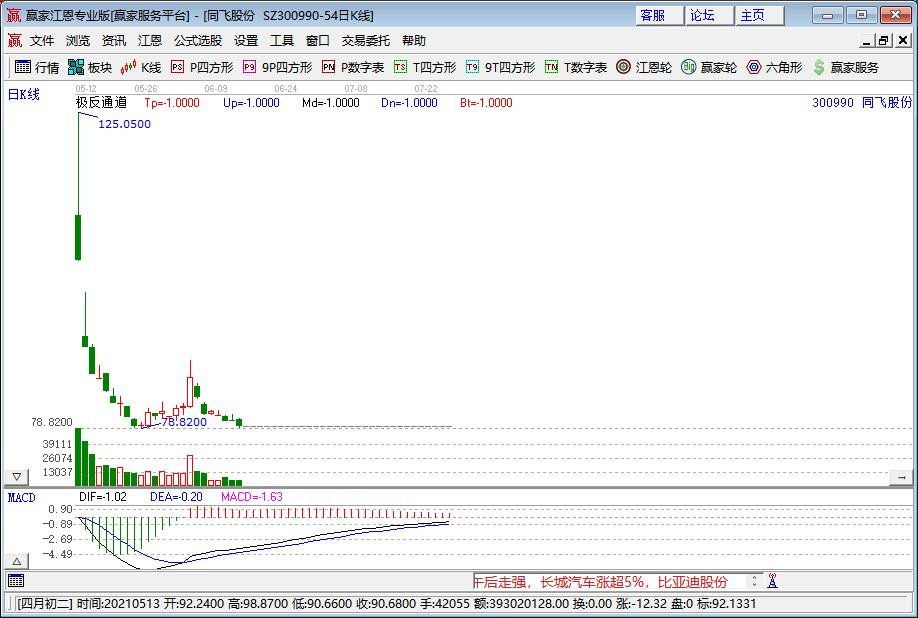The width and height of the screenshot is (918, 618).
Task: Click the 05-12 date marker on timeline
Action: 86,88
